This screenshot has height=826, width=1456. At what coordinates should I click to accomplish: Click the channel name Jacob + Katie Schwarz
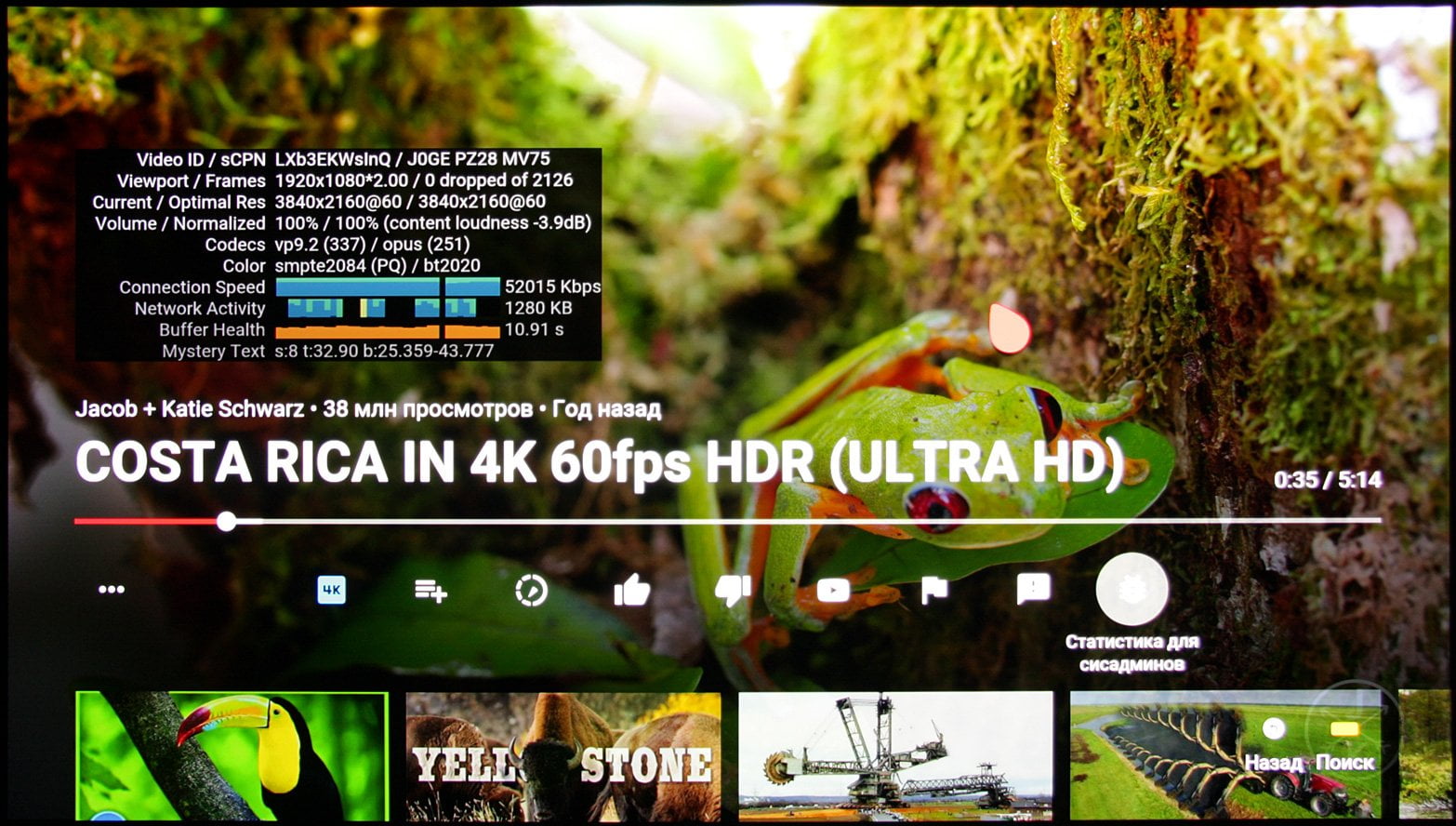click(x=190, y=408)
